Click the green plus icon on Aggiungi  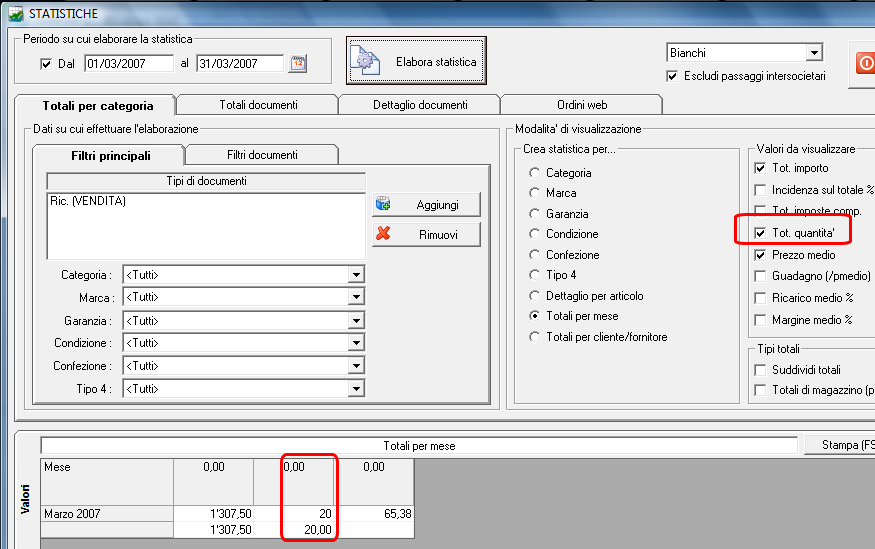(383, 204)
